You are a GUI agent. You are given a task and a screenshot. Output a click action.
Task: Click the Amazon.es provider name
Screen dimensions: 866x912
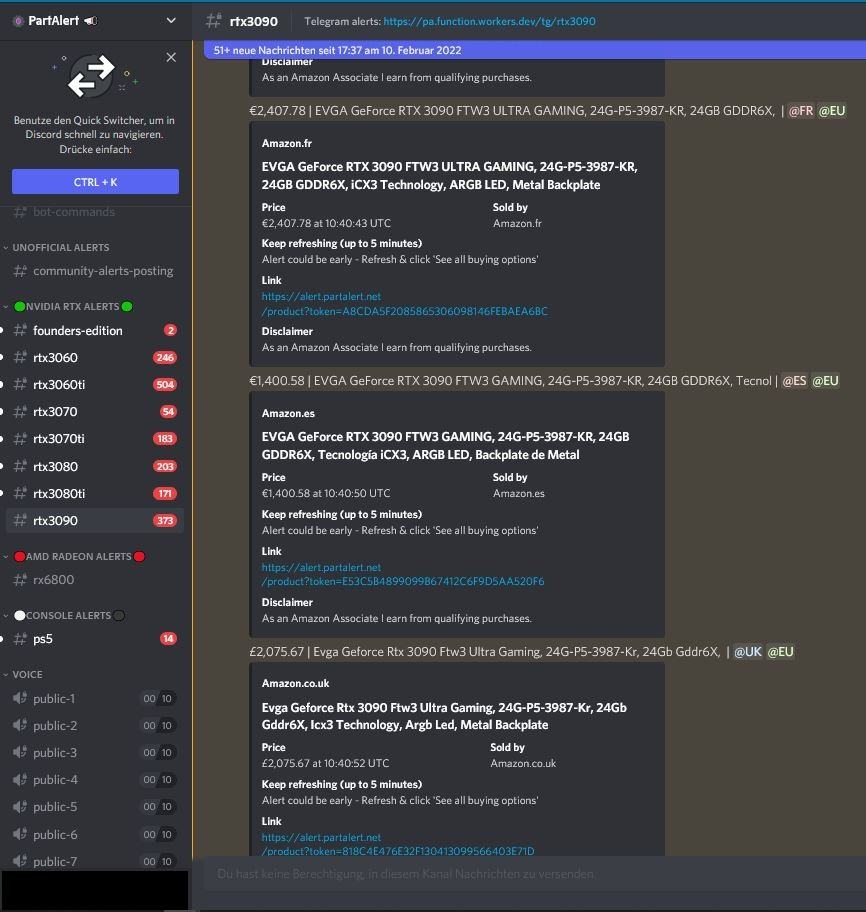coord(288,413)
